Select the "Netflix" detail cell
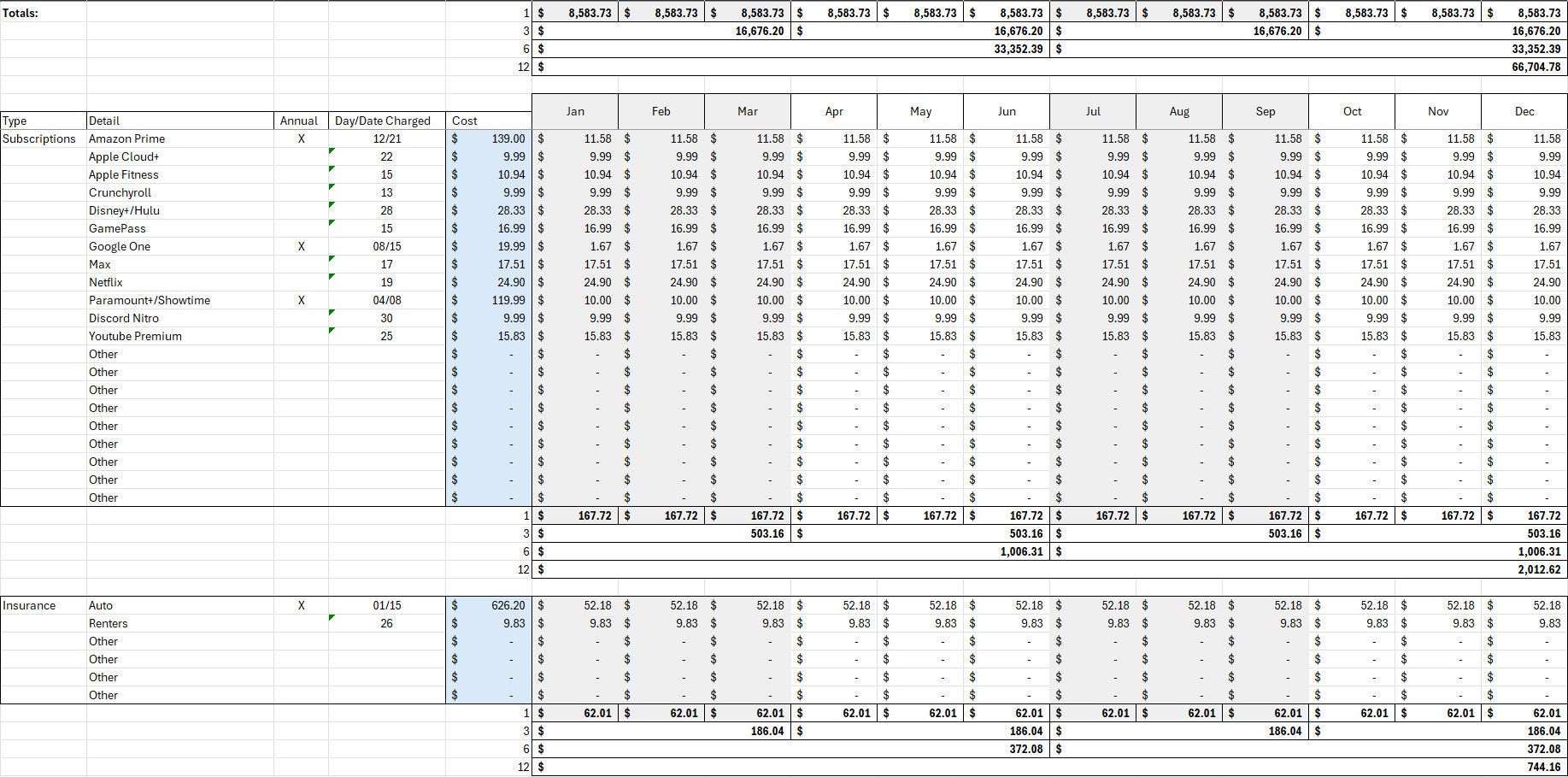The image size is (1568, 777). tap(179, 282)
